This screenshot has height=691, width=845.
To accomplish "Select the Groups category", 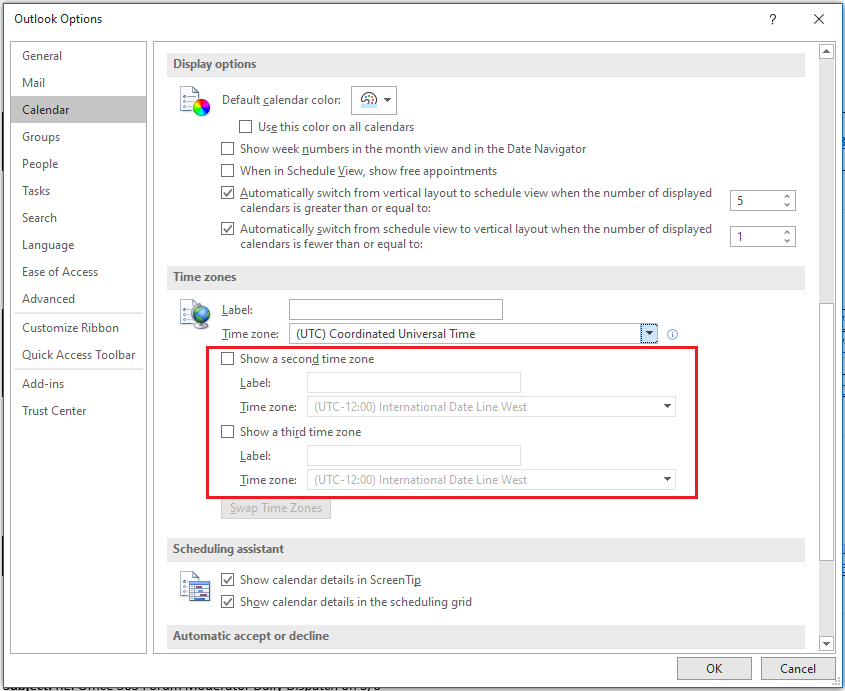I will [x=78, y=137].
